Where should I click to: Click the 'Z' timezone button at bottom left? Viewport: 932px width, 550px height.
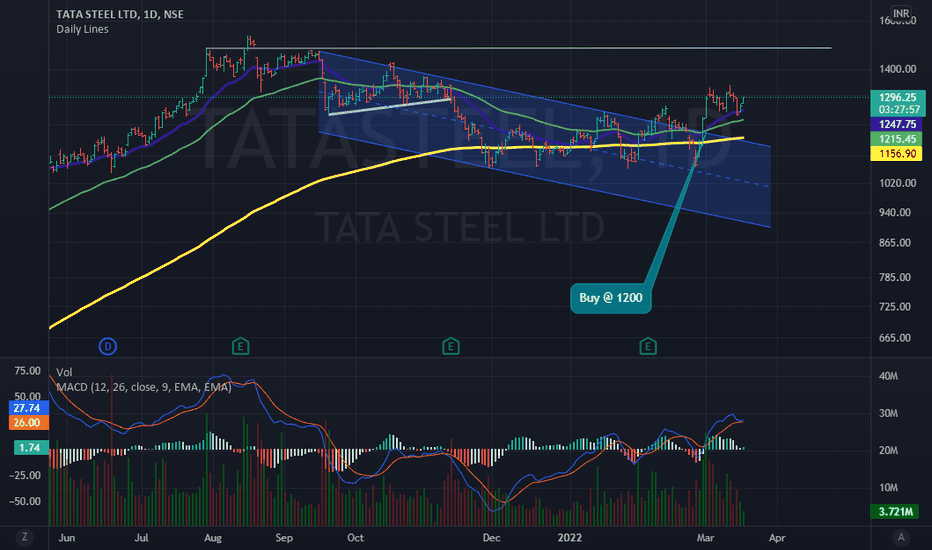(x=24, y=538)
